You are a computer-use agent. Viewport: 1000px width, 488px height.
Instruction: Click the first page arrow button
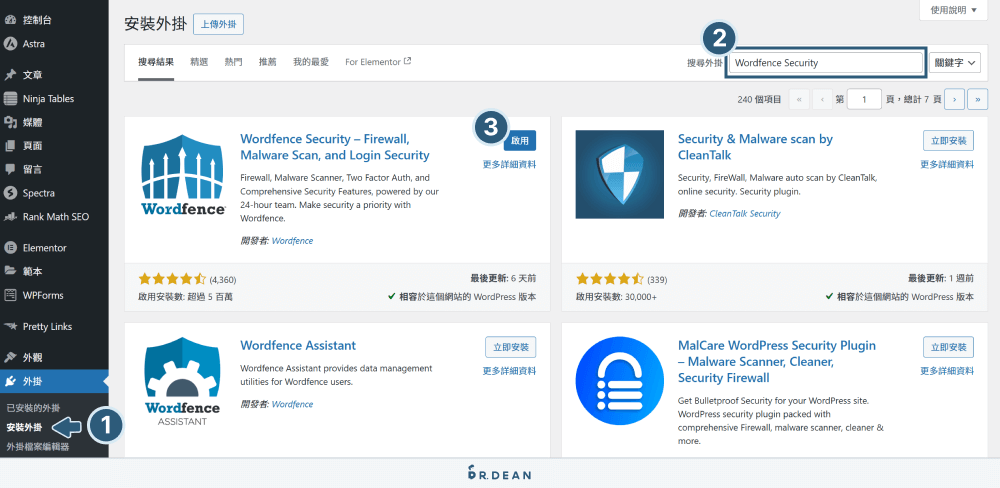click(x=799, y=100)
